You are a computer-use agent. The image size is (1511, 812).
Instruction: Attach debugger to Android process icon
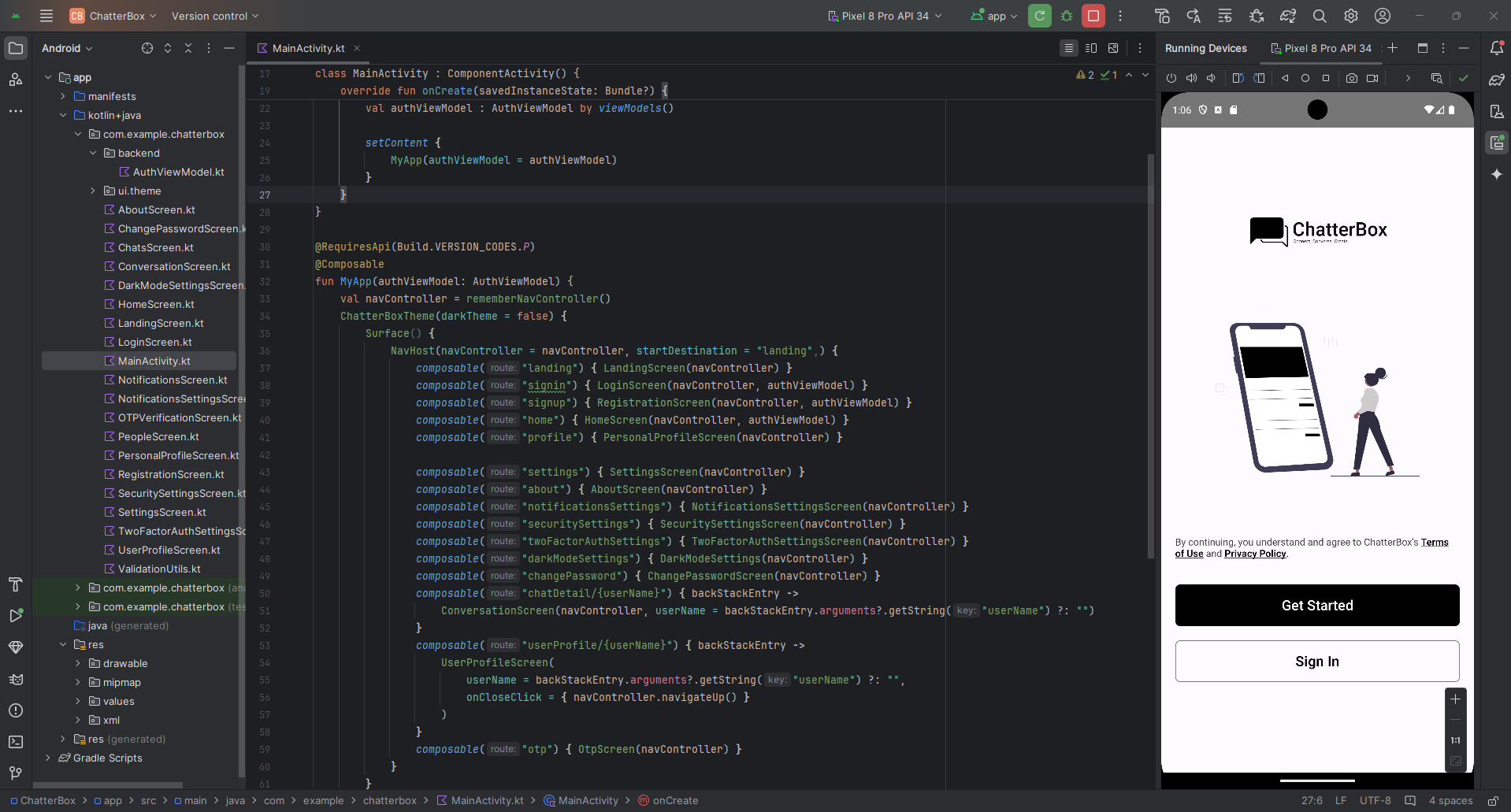click(1257, 16)
